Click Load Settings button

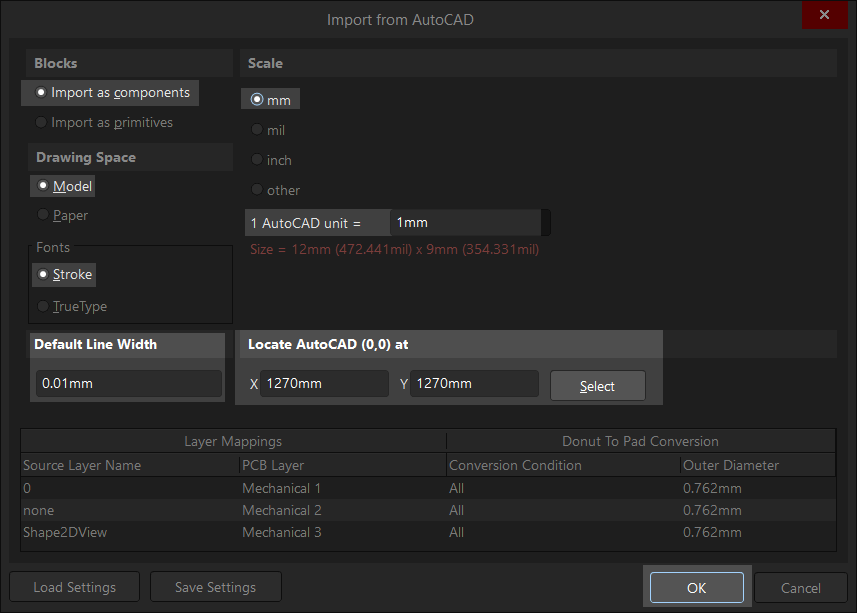[x=75, y=587]
